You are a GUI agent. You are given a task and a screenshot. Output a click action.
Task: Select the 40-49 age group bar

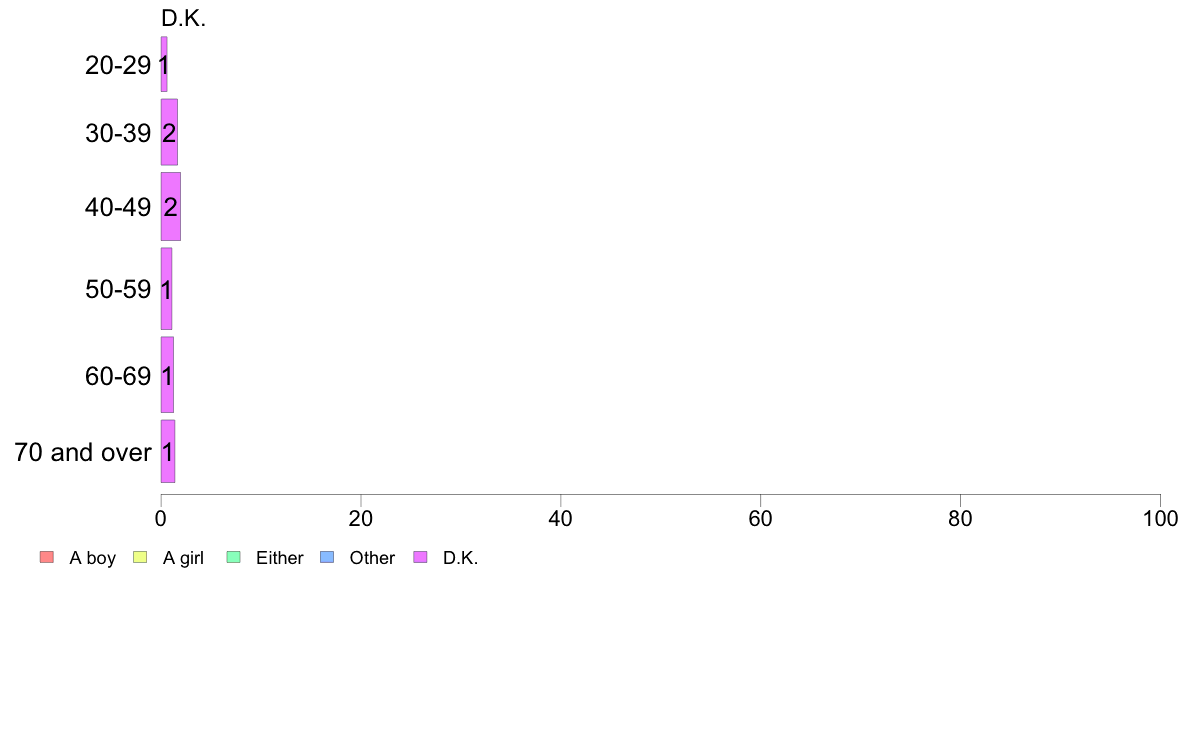tap(170, 206)
